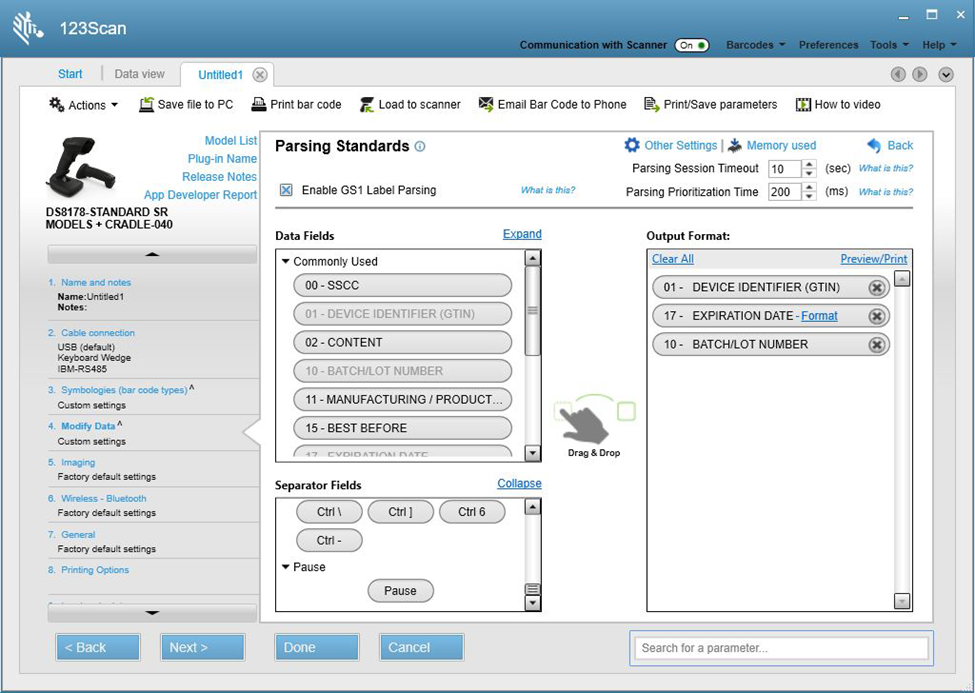Screen dimensions: 975x693
Task: Open the Preview/Print link
Action: point(874,259)
